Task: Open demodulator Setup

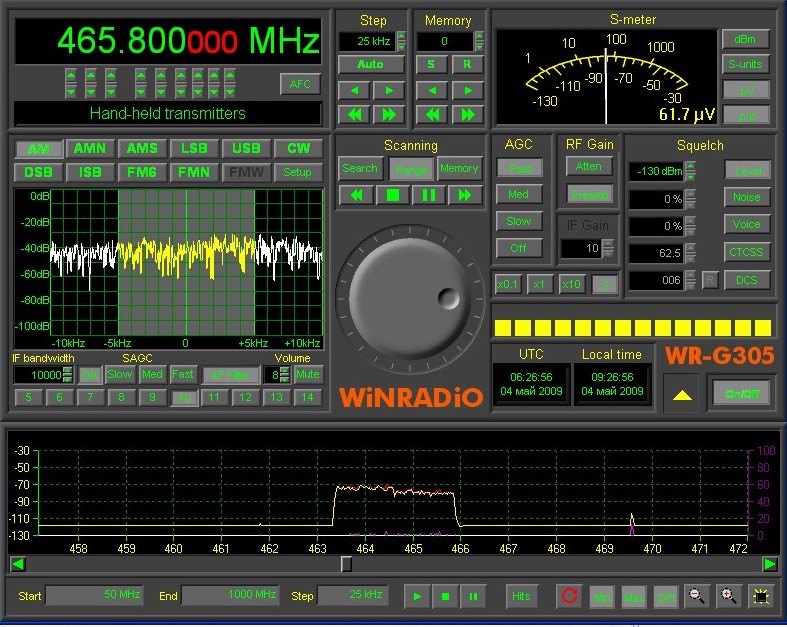Action: 298,172
